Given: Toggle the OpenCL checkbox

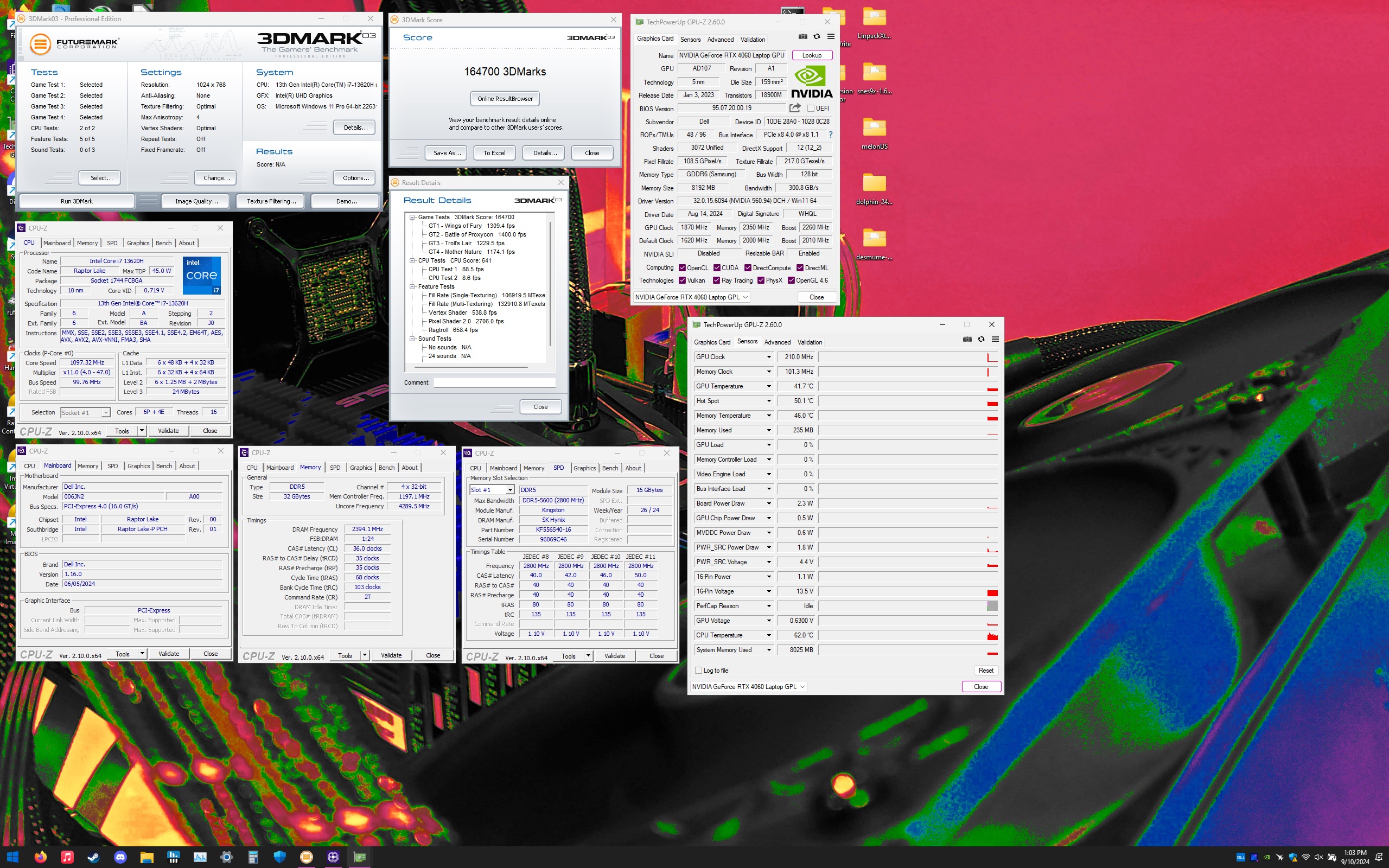Looking at the screenshot, I should coord(682,267).
